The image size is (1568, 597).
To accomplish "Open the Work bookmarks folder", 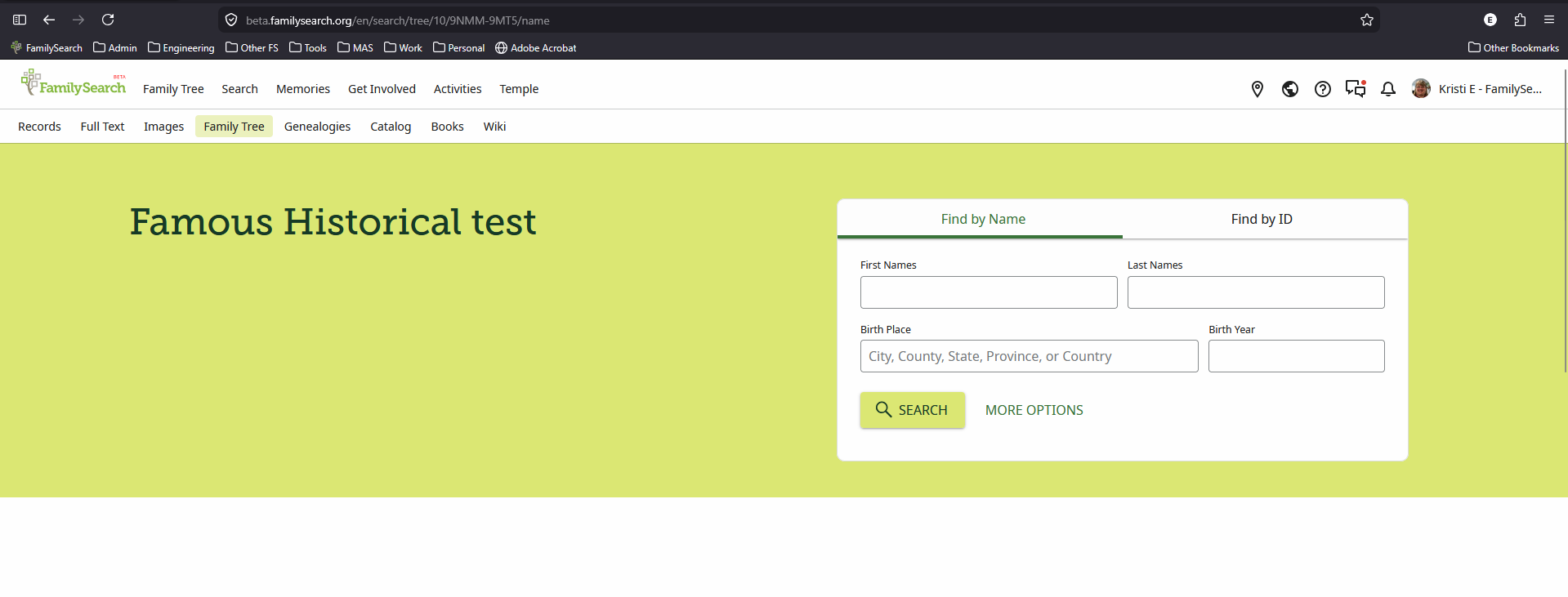I will click(404, 48).
